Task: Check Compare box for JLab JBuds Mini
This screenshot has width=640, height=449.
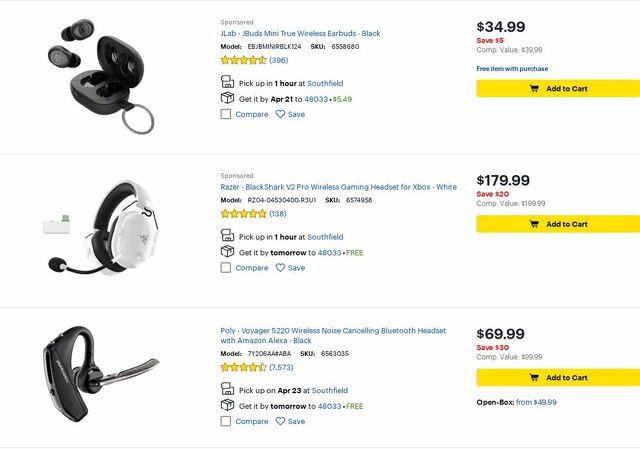Action: (x=226, y=114)
